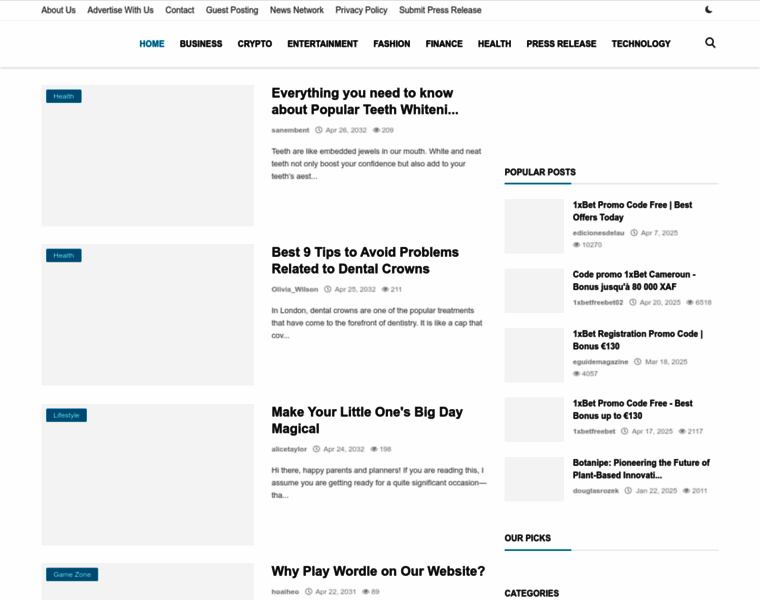The image size is (760, 600).
Task: Go to Advertise With Us
Action: [120, 10]
